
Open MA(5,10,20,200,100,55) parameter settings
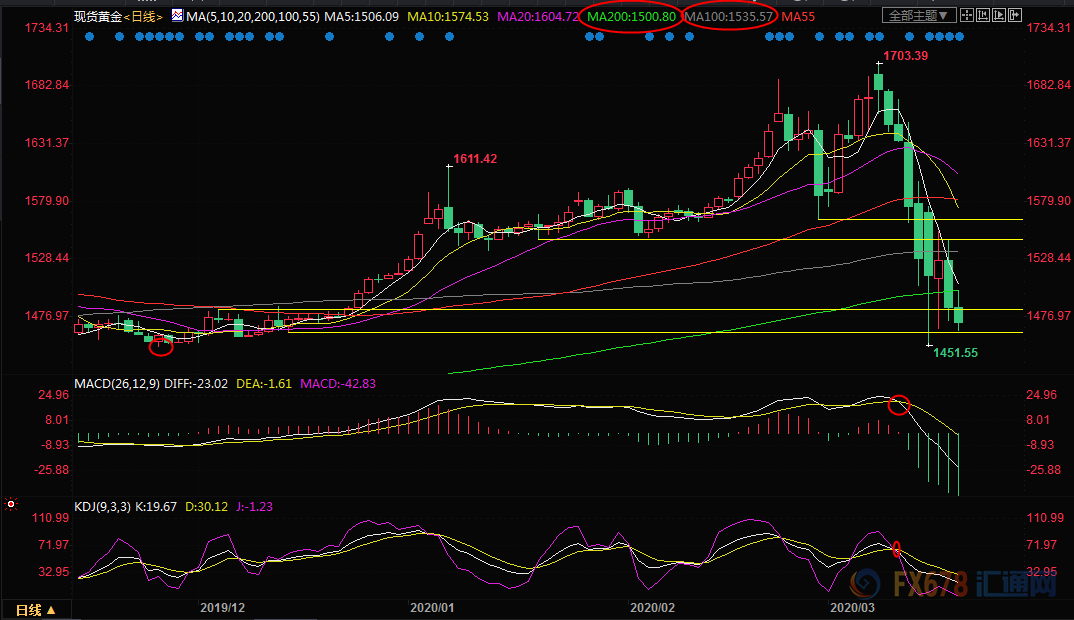point(253,16)
